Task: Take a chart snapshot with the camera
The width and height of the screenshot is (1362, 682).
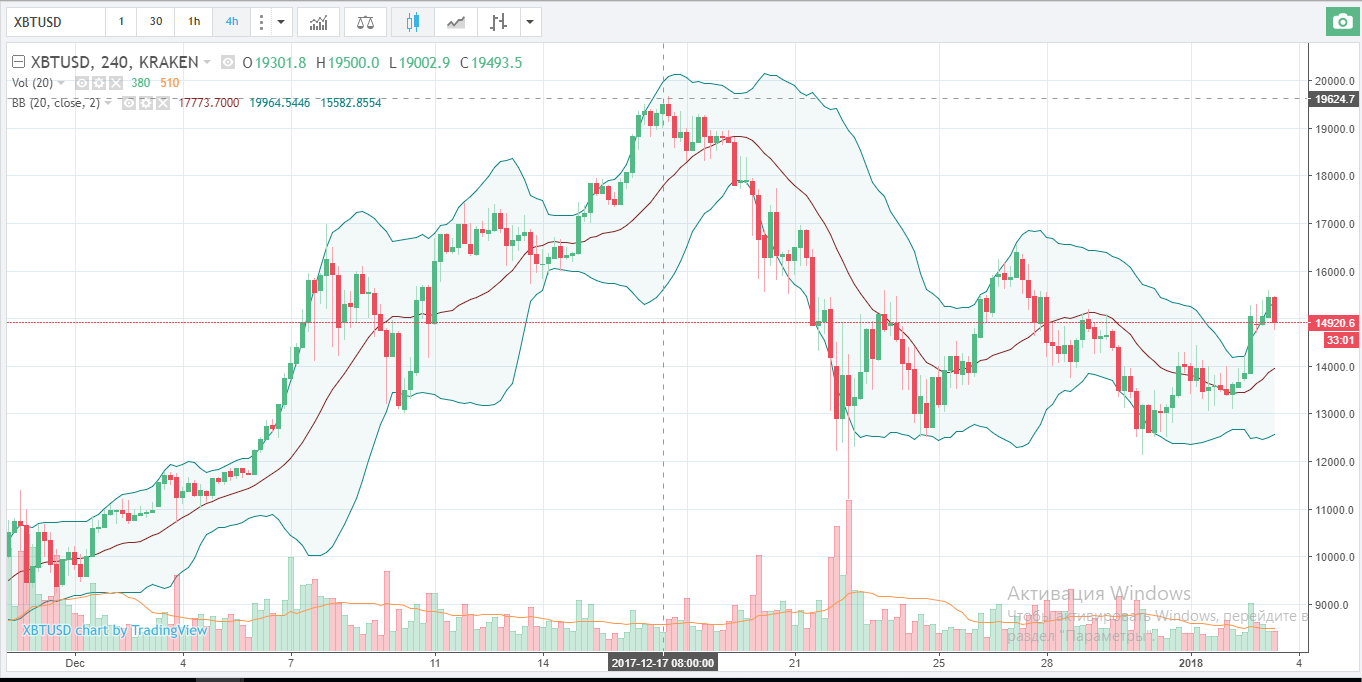Action: pos(1342,21)
